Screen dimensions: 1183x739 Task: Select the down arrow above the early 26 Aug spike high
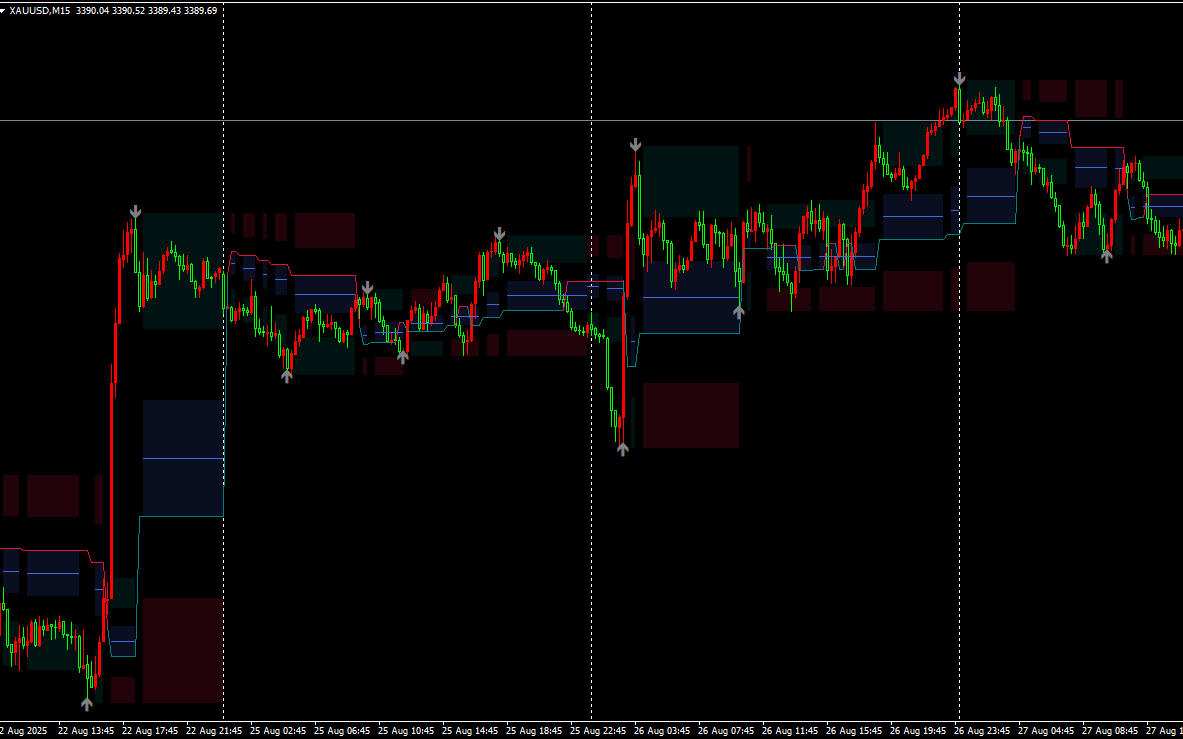pyautogui.click(x=635, y=145)
